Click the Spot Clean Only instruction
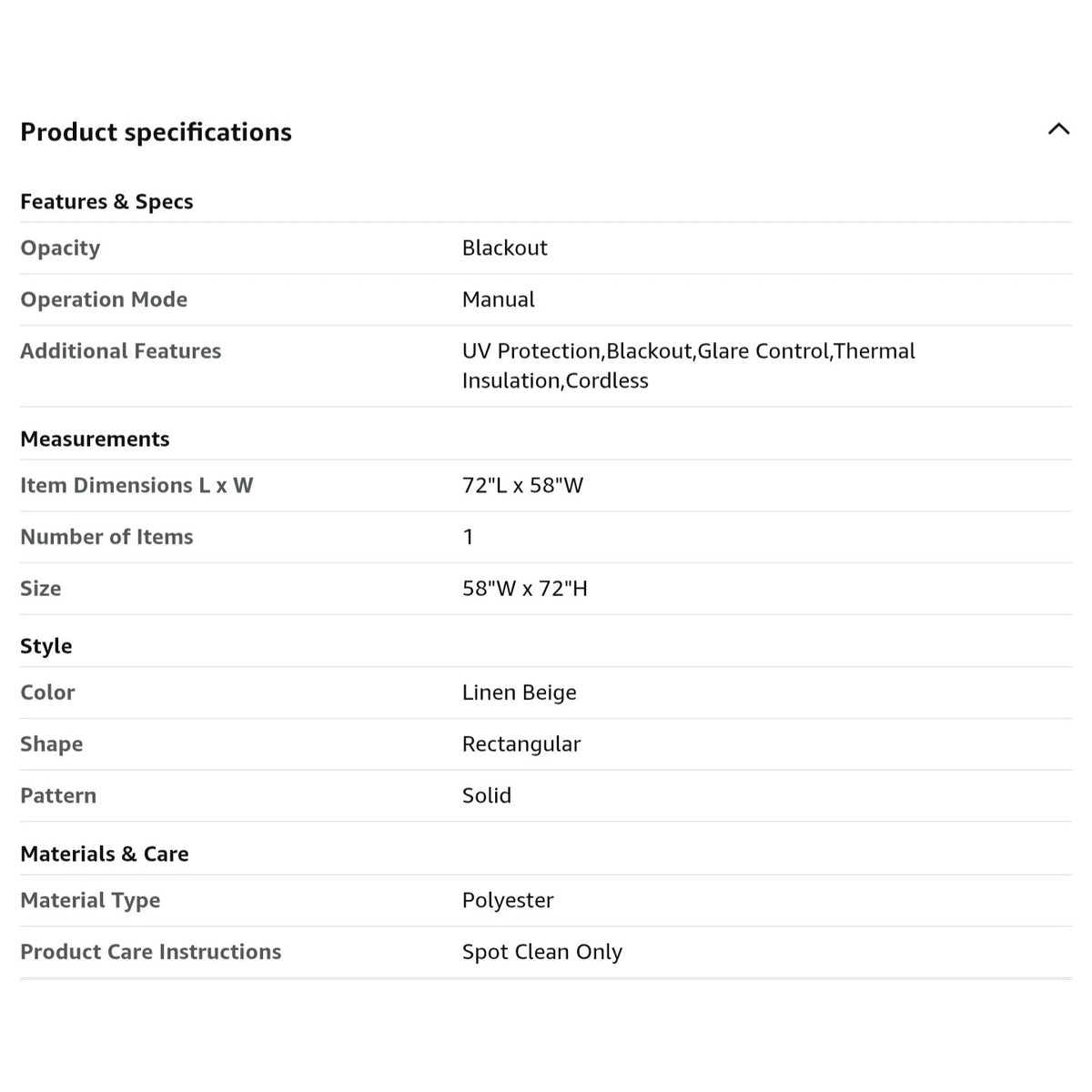The image size is (1092, 1092). tap(541, 952)
